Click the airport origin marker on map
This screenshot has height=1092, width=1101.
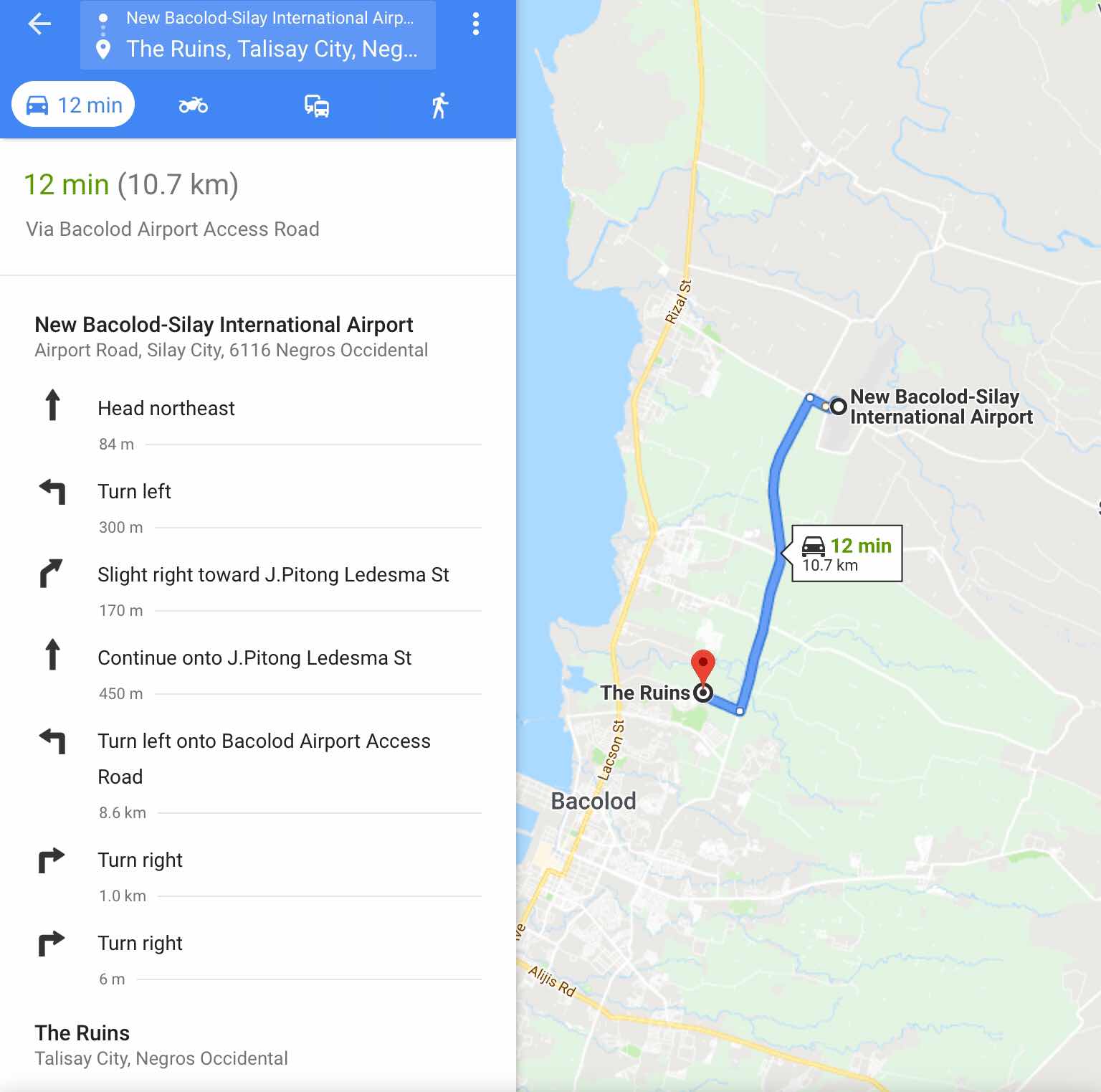pyautogui.click(x=838, y=407)
